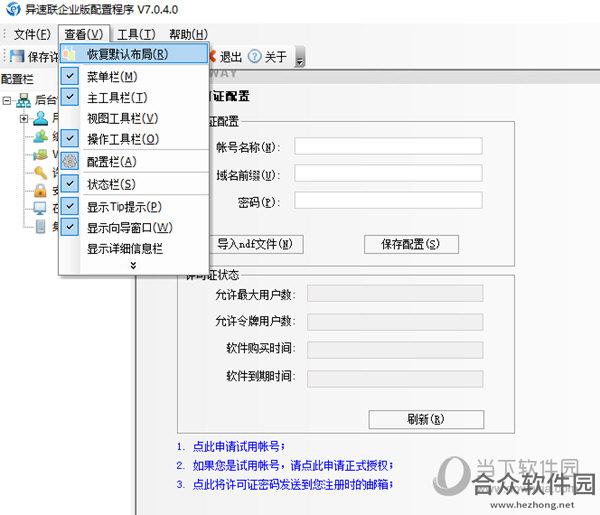The image size is (600, 515).
Task: Select the server tower icon in config tree
Action: 41,227
